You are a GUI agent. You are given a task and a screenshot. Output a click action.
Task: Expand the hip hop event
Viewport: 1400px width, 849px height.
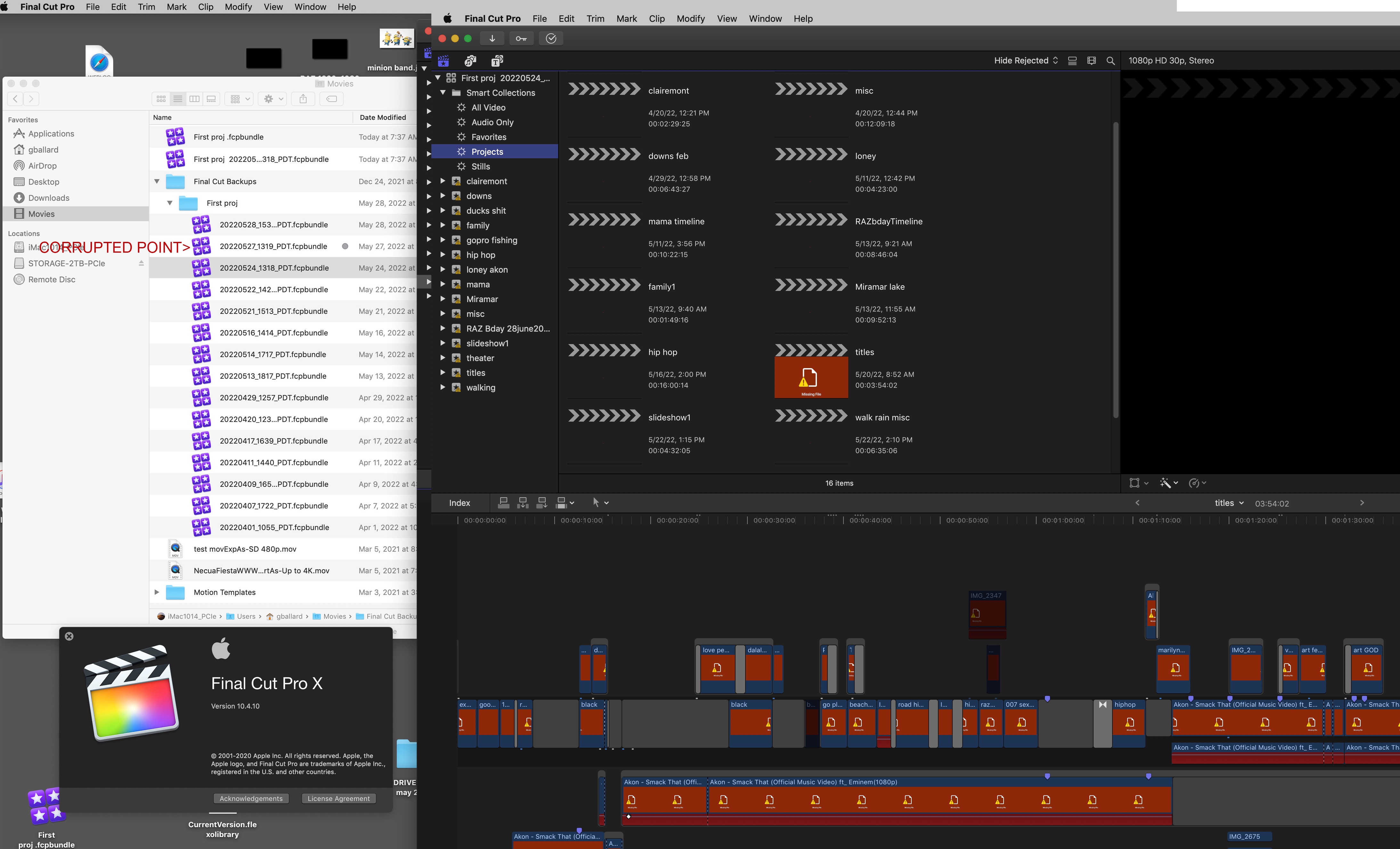(443, 255)
